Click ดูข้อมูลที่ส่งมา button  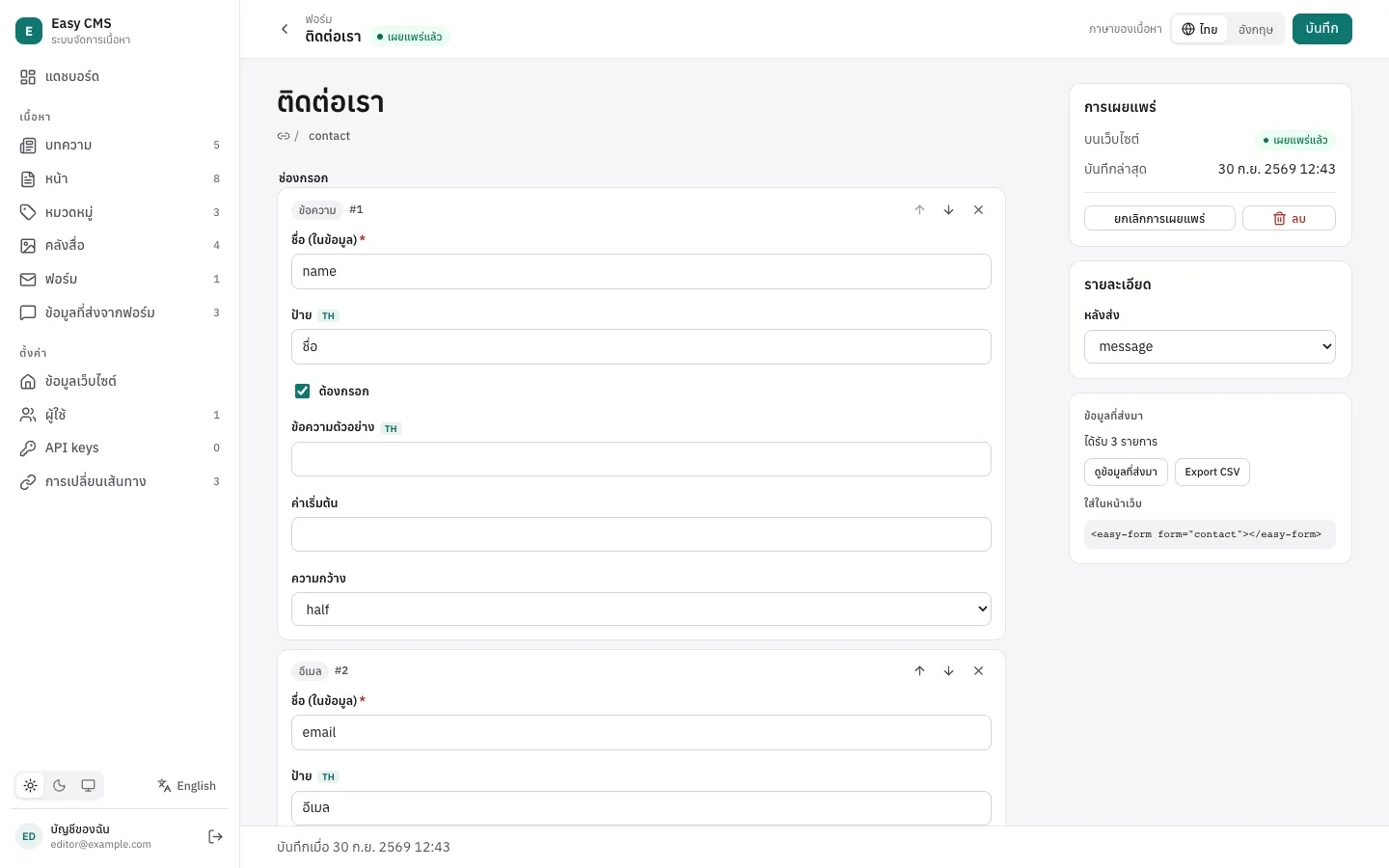pos(1126,472)
